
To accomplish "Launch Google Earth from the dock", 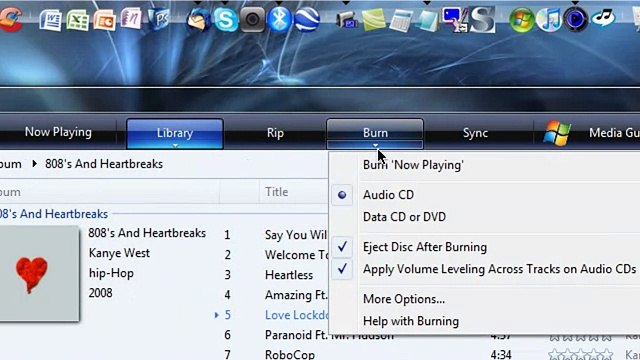I will (x=307, y=19).
